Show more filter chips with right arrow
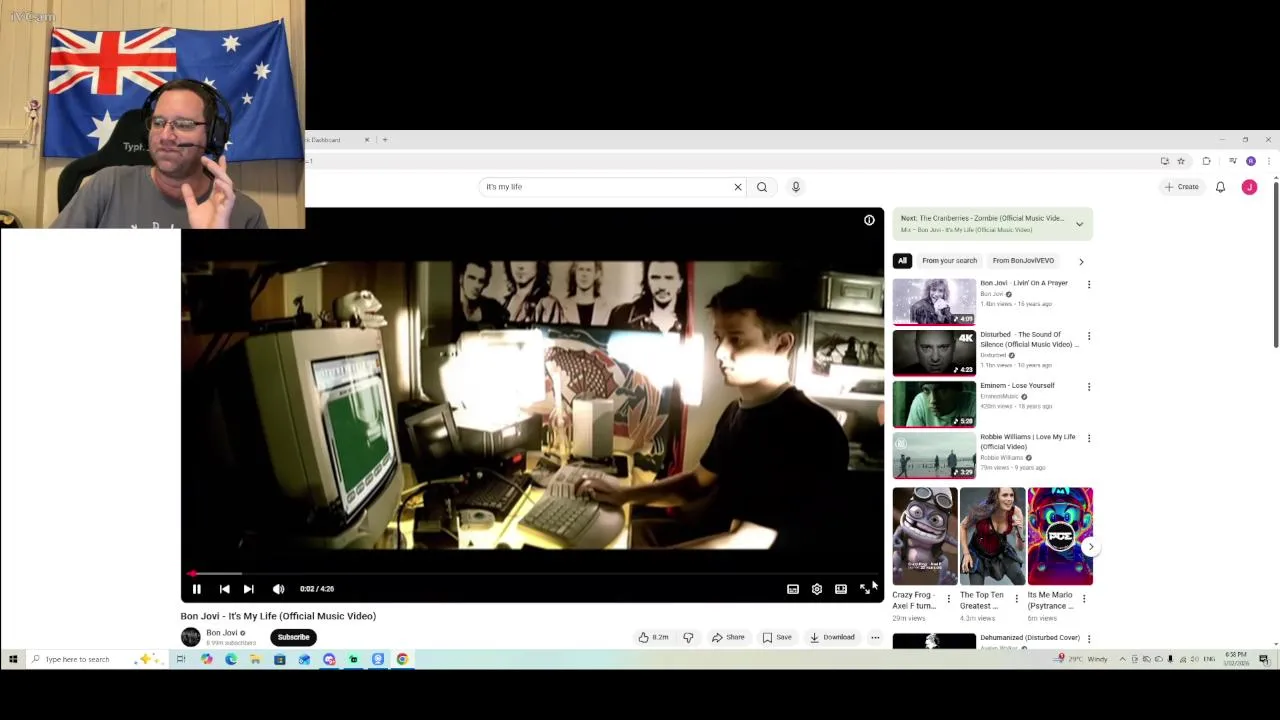Image resolution: width=1280 pixels, height=720 pixels. tap(1081, 261)
